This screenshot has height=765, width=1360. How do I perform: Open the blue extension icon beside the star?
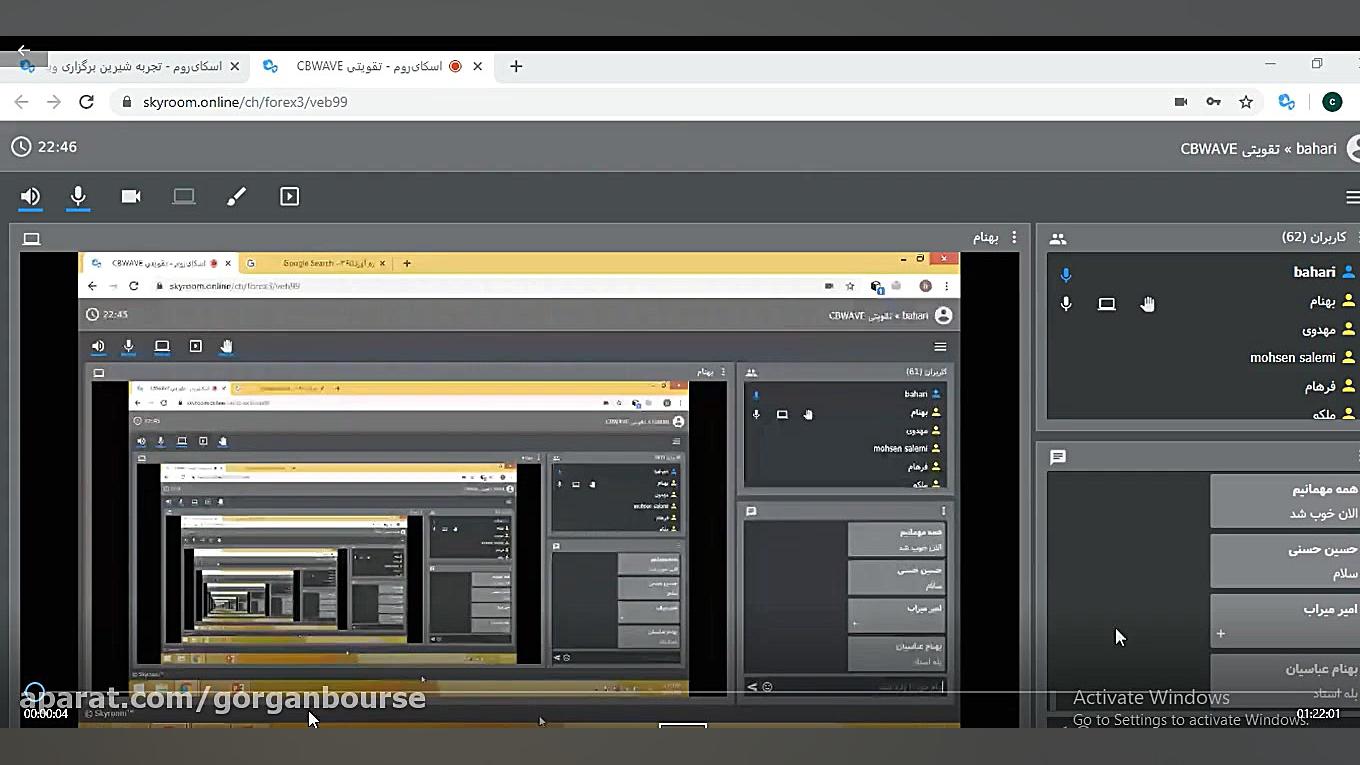pyautogui.click(x=1287, y=102)
